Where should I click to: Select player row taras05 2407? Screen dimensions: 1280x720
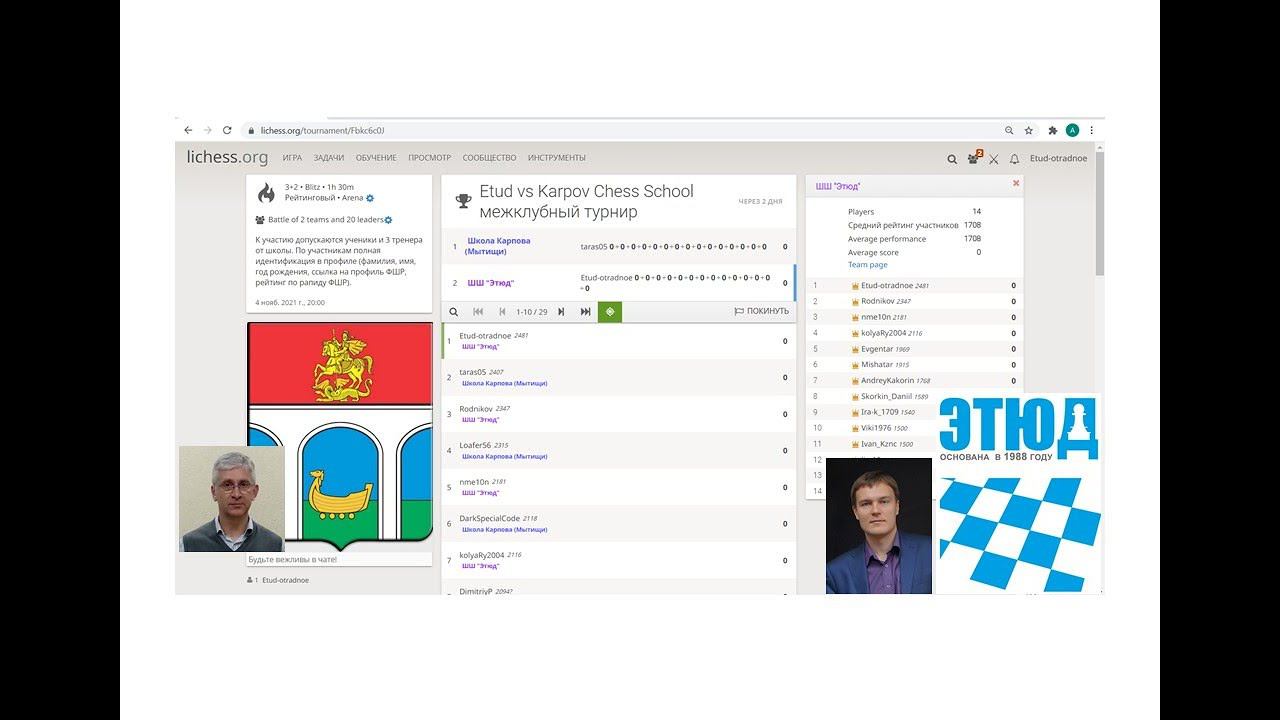pos(618,377)
